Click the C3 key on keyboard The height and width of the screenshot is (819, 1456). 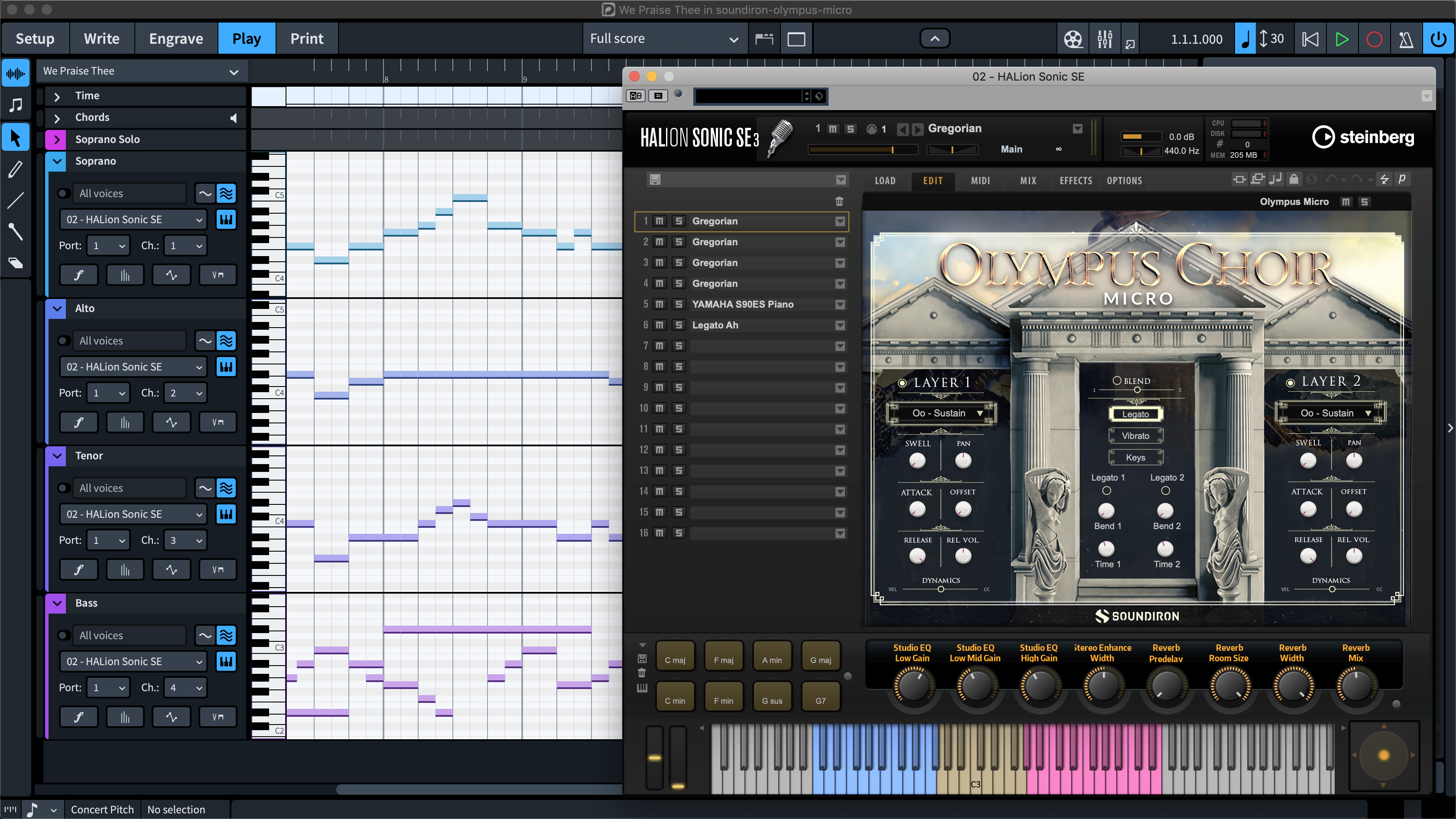pyautogui.click(x=975, y=777)
